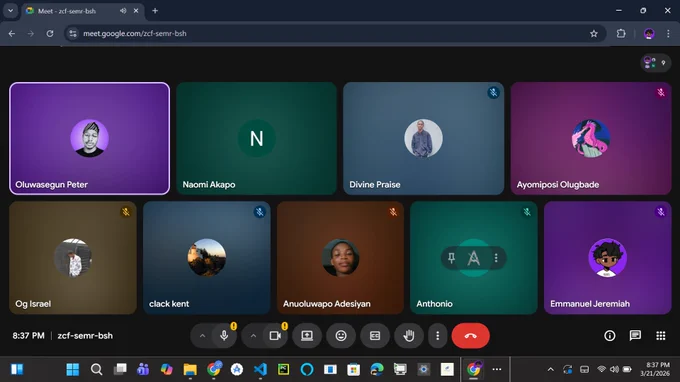
Task: Open PyCharm from taskbar
Action: tap(284, 369)
